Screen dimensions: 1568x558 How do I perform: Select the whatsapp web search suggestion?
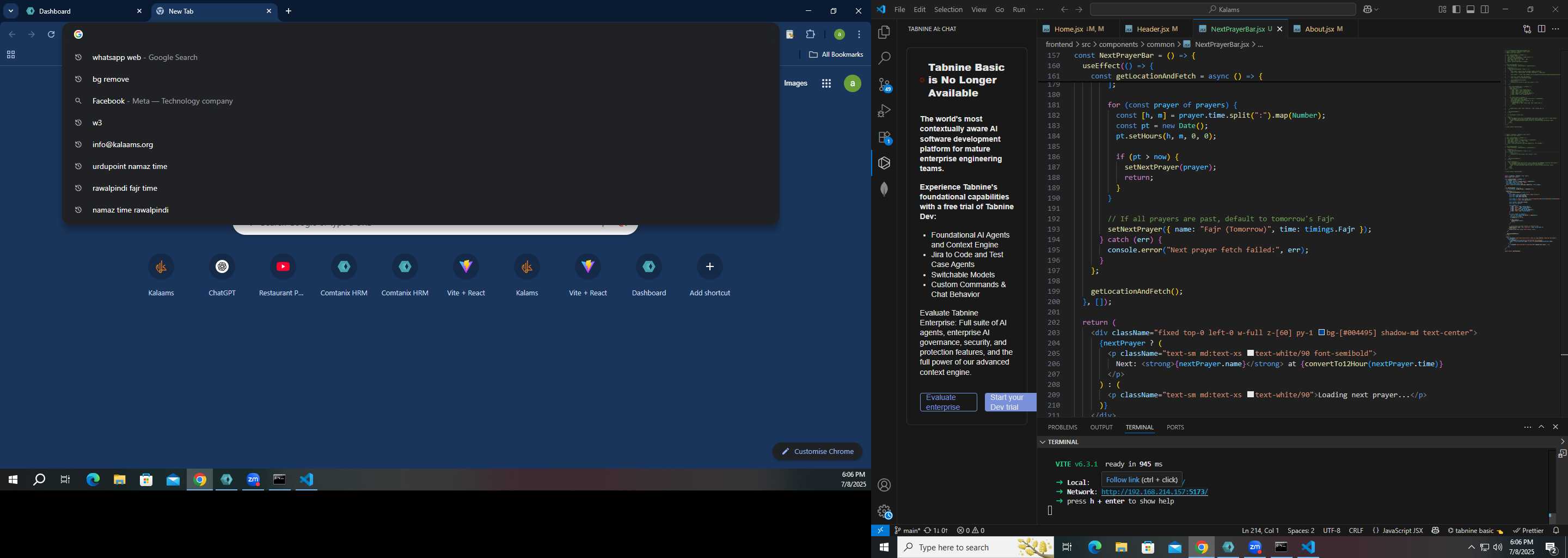(420, 58)
